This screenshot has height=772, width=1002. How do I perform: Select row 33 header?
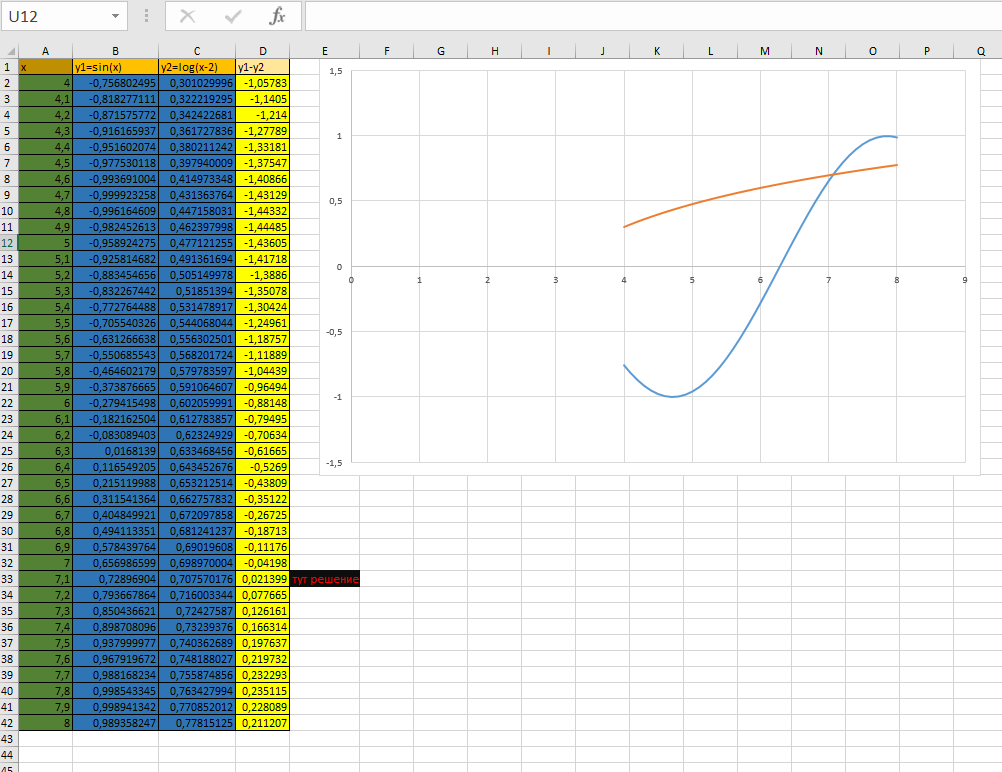[x=9, y=579]
